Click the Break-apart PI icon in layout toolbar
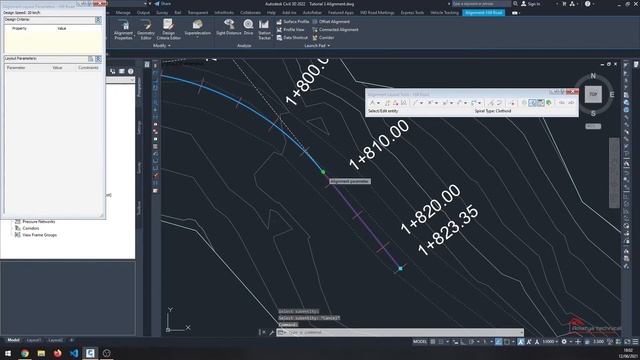This screenshot has width=640, height=360. pos(404,103)
